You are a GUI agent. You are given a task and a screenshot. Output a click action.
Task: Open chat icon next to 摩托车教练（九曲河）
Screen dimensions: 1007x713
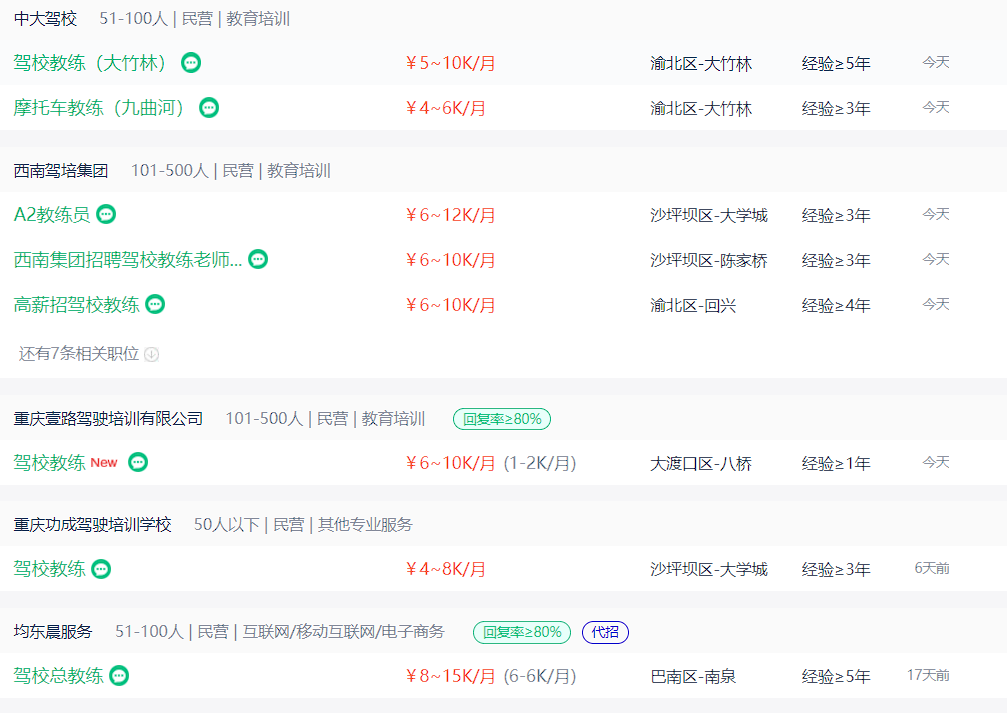click(x=209, y=107)
